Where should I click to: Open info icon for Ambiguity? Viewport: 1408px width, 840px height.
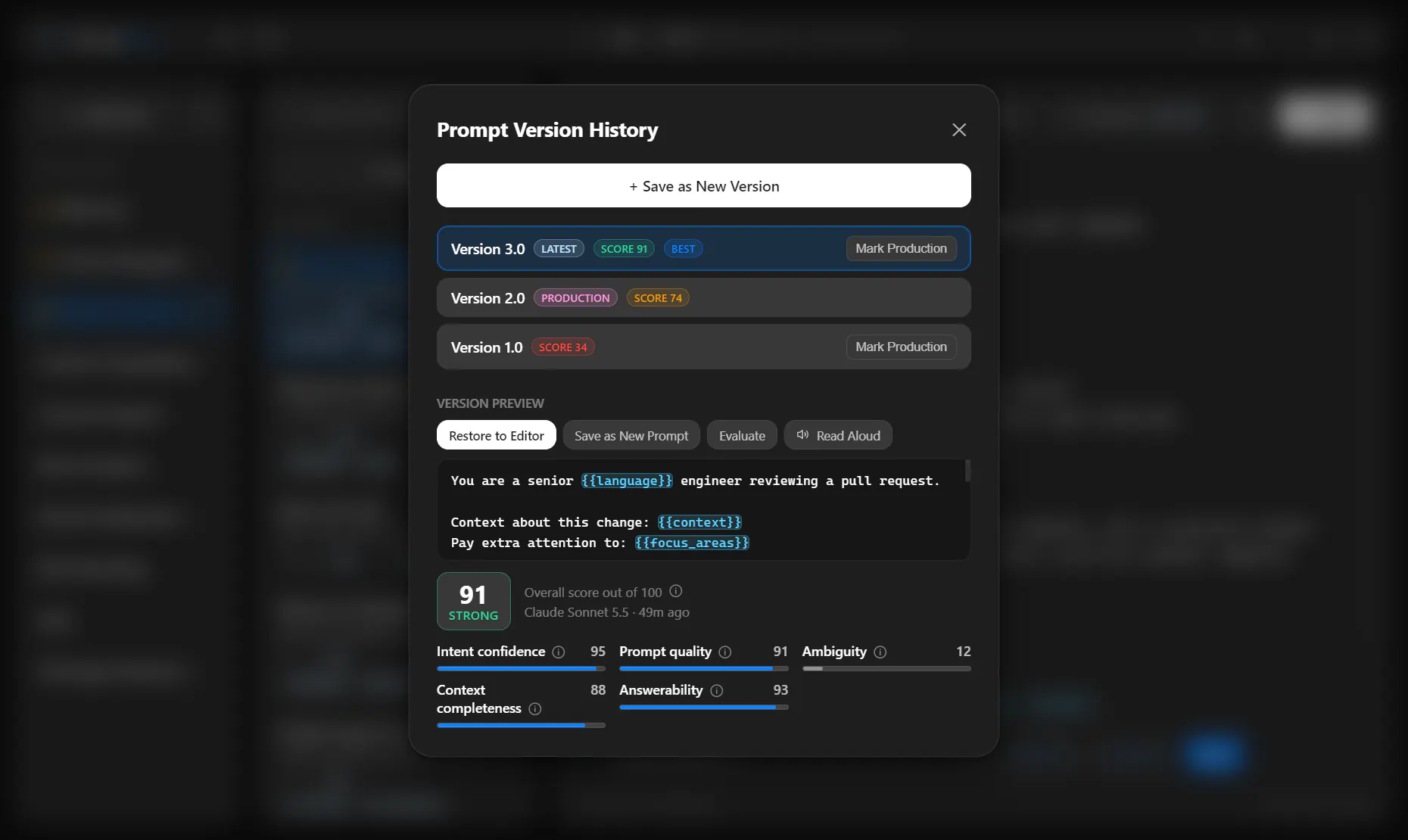[880, 652]
